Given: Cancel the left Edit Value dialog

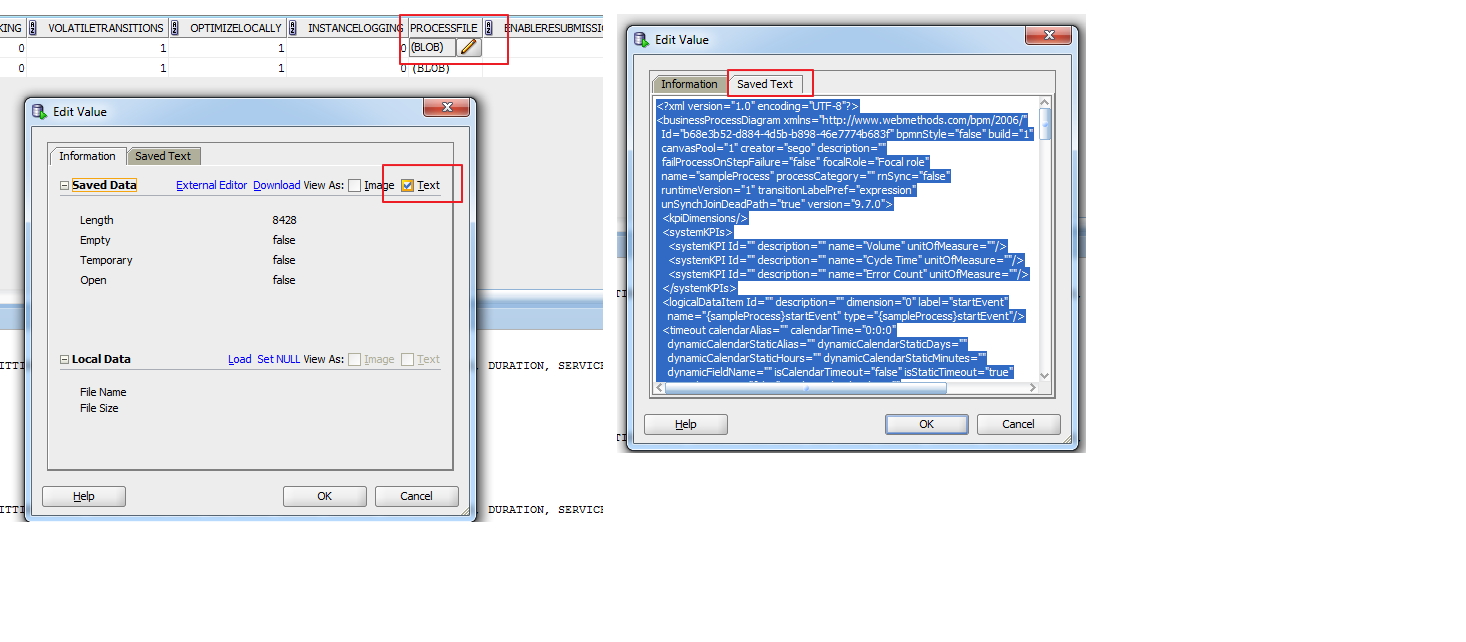Looking at the screenshot, I should (x=417, y=496).
